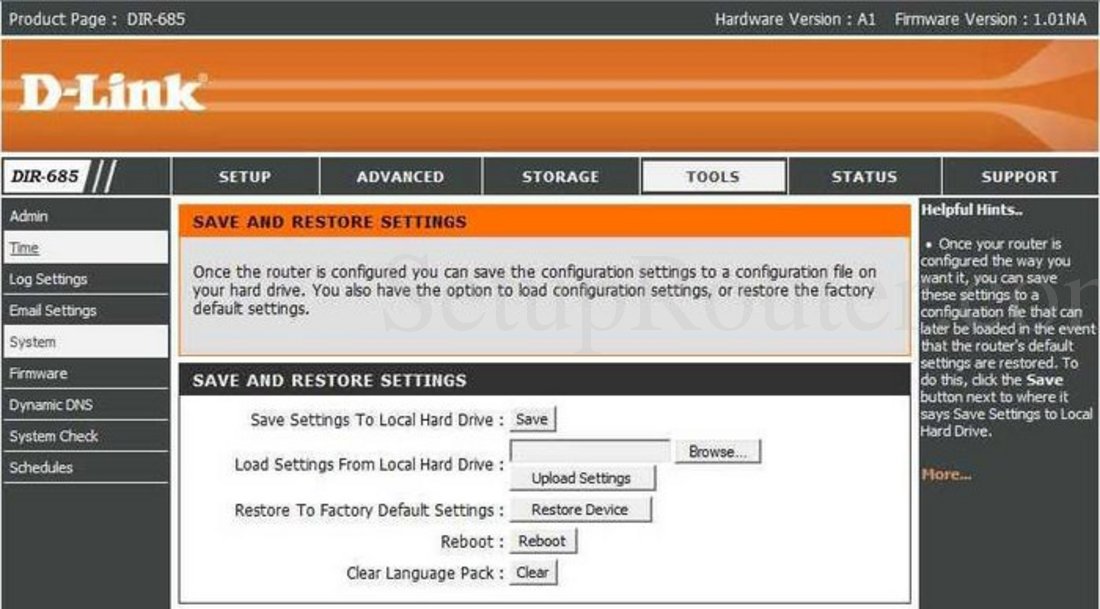Click the Restore Device button
This screenshot has width=1100, height=609.
580,510
